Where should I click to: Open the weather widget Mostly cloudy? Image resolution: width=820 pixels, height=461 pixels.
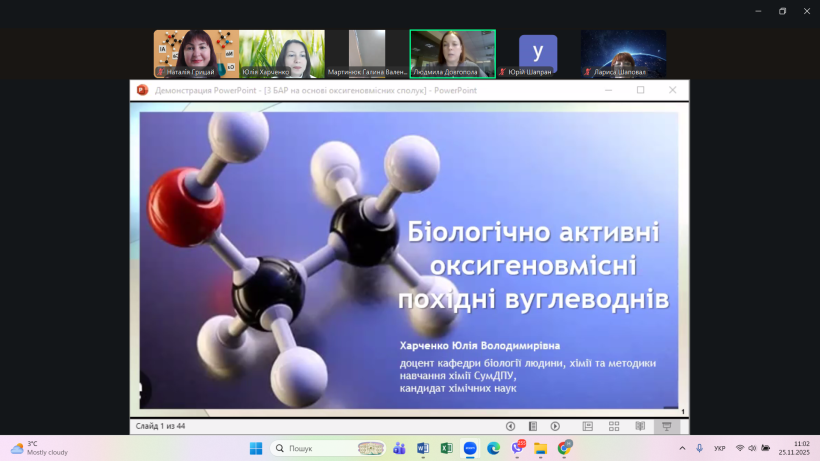38,448
